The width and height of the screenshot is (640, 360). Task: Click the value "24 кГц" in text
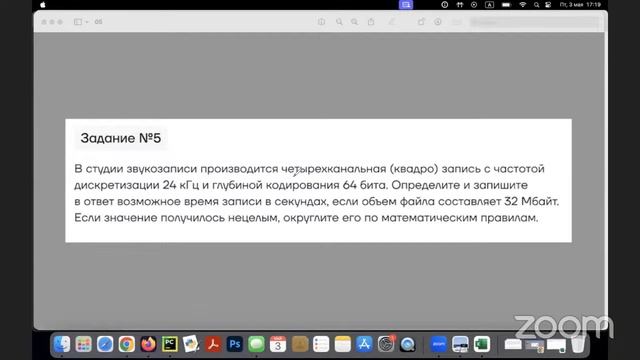[180, 185]
